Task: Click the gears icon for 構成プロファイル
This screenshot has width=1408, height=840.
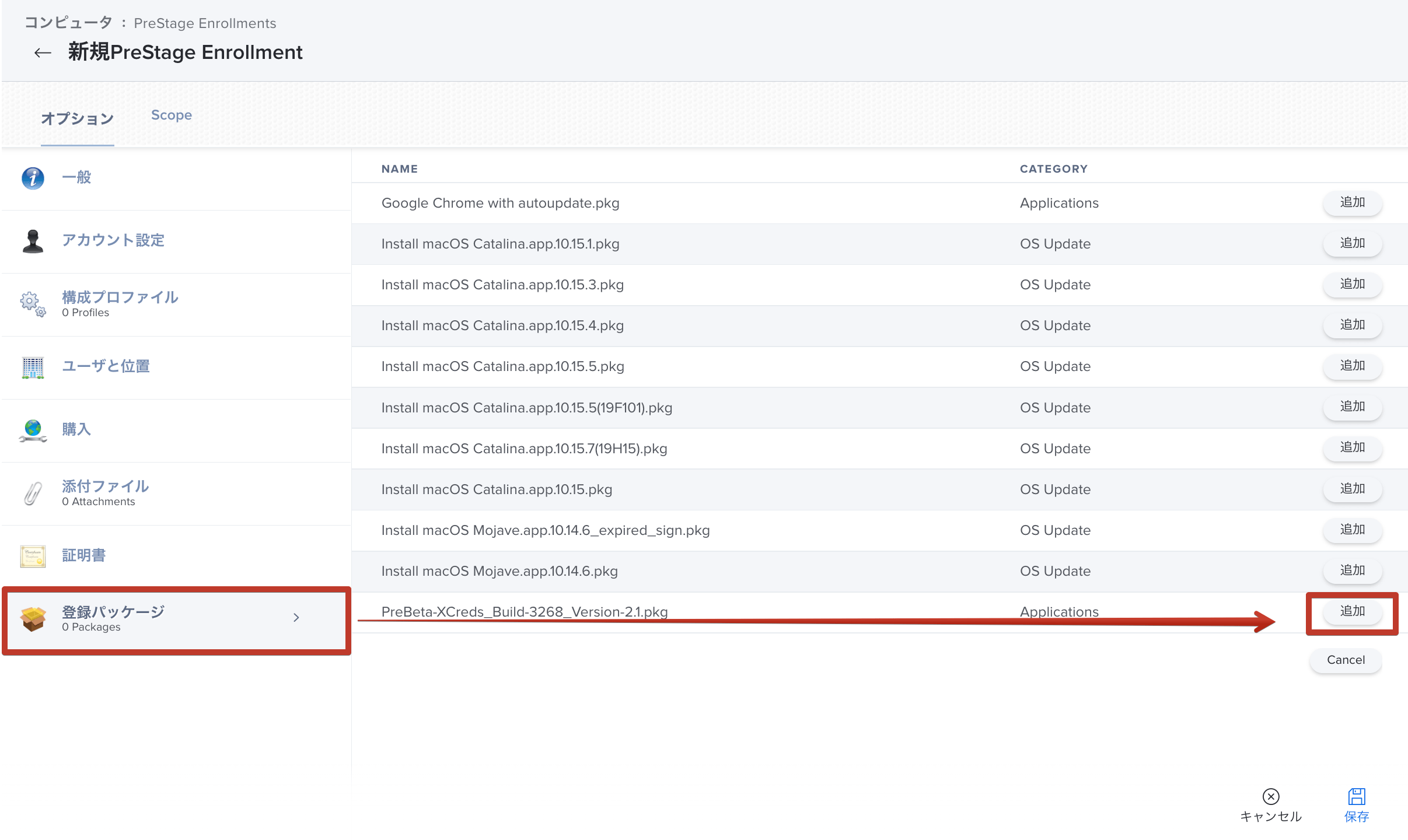Action: [x=33, y=304]
